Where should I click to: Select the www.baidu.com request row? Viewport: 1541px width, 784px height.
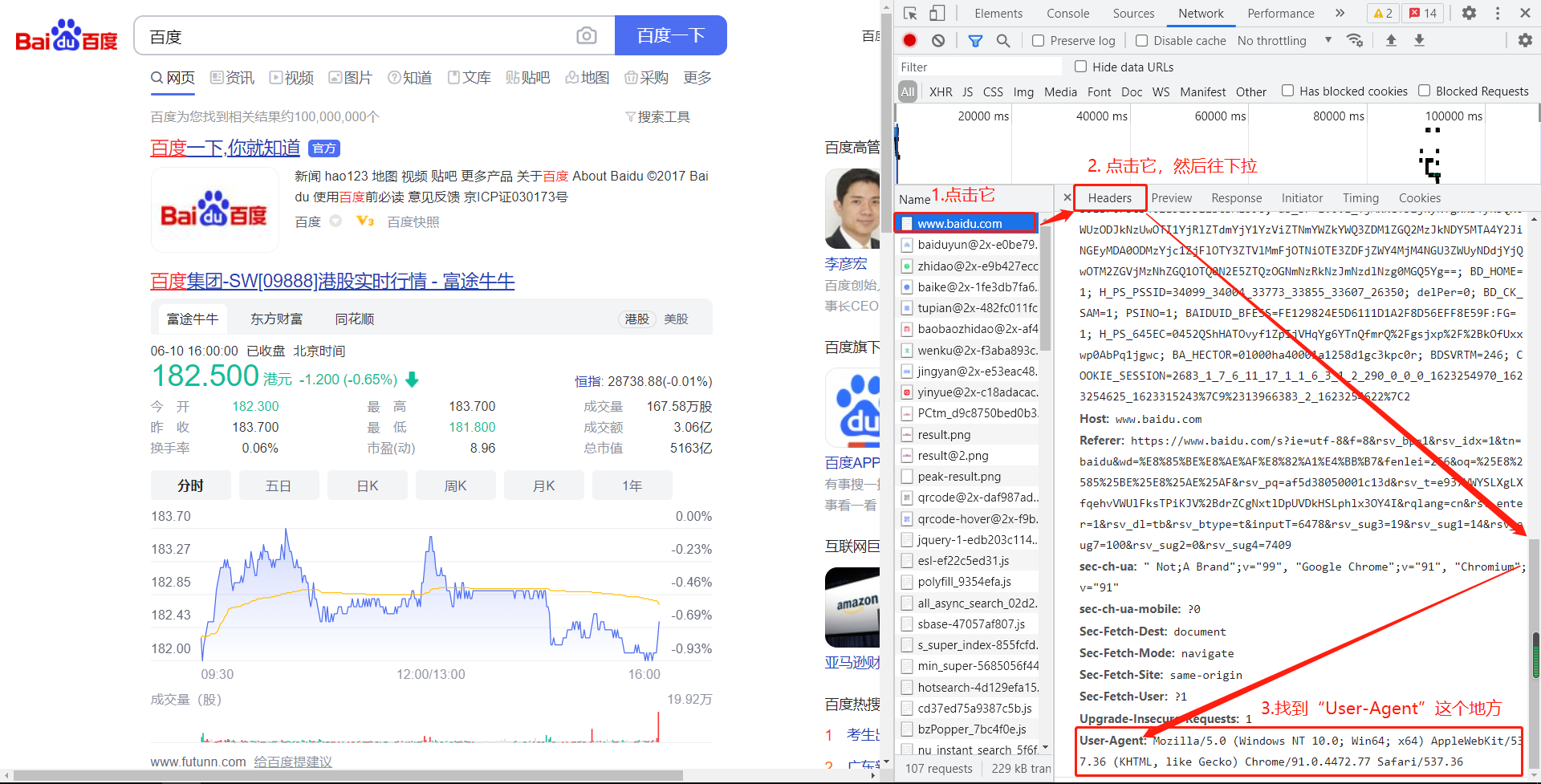966,223
